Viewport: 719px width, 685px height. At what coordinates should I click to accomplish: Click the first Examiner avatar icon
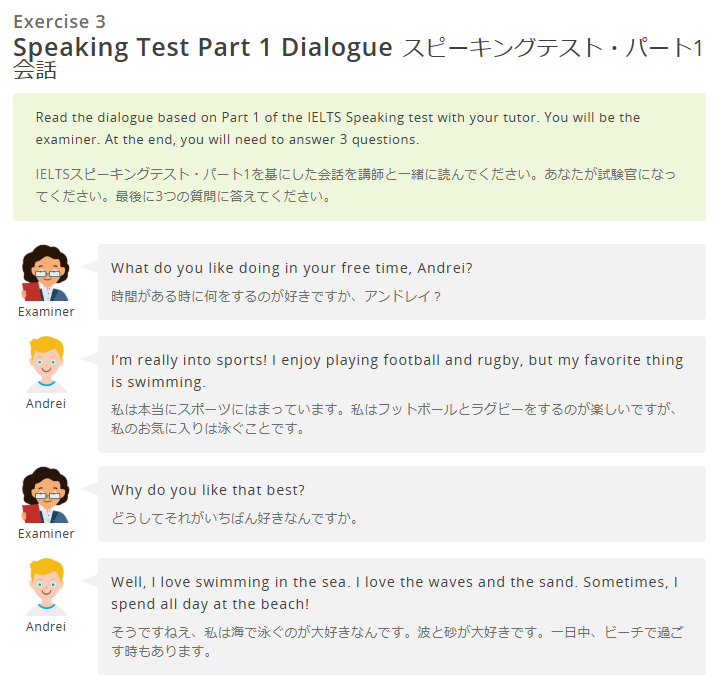coord(46,273)
